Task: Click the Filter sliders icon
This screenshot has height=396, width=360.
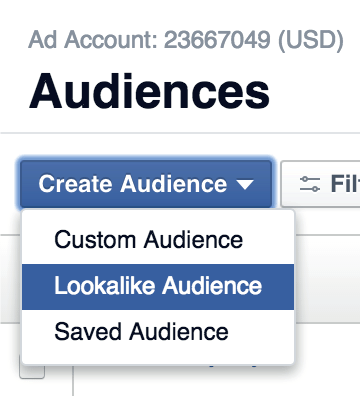Action: click(x=310, y=184)
